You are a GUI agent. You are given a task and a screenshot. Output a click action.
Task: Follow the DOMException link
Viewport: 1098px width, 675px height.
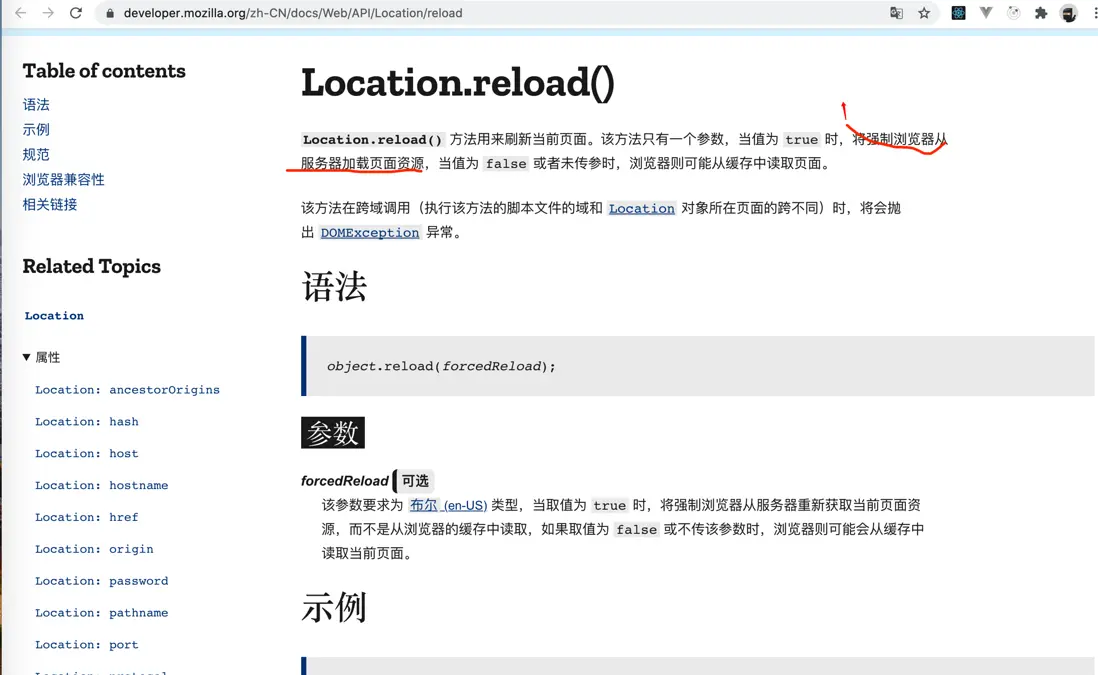click(x=370, y=232)
